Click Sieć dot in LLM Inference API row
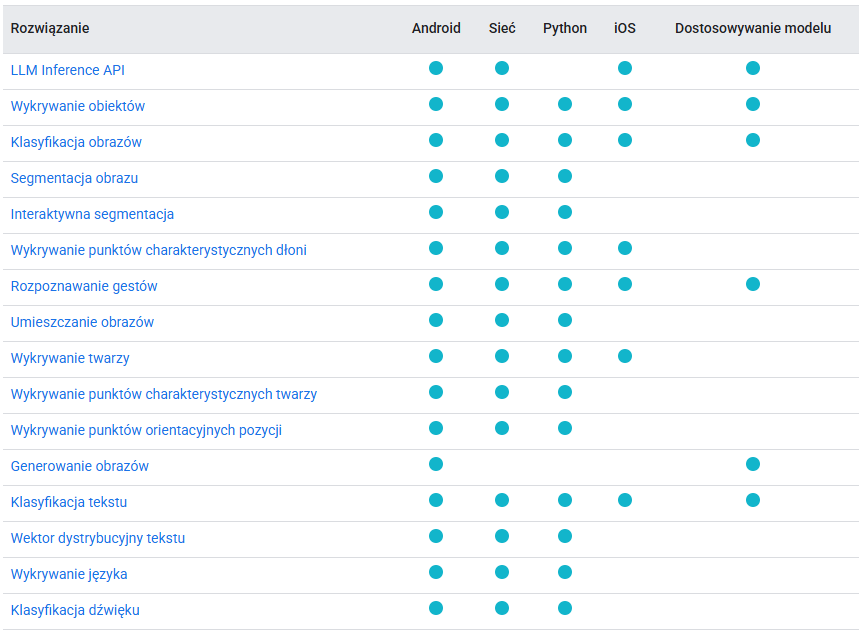The width and height of the screenshot is (862, 634). pyautogui.click(x=502, y=68)
